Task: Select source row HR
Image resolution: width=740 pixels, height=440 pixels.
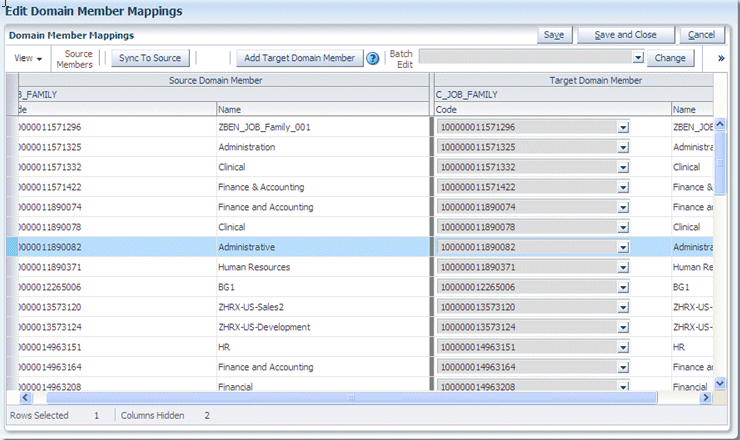Action: (224, 347)
